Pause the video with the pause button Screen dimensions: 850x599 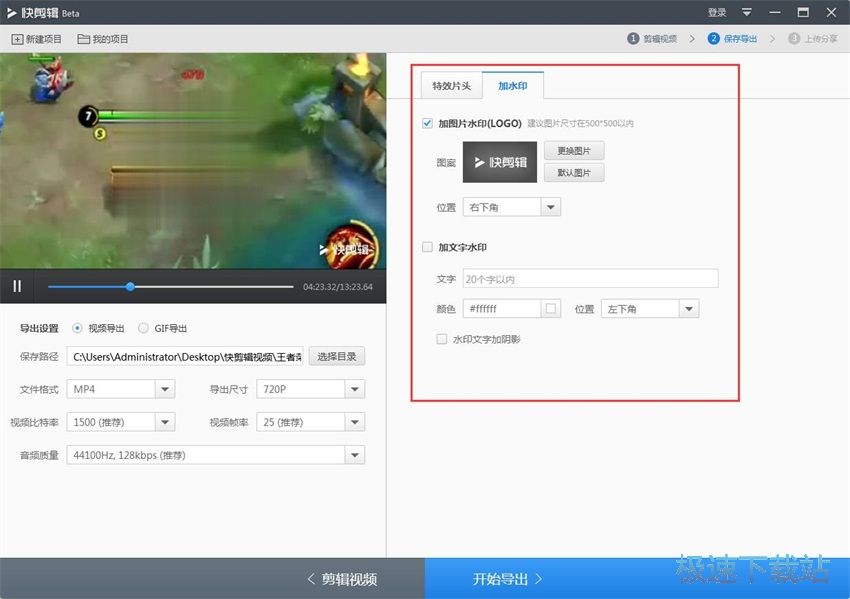point(17,286)
